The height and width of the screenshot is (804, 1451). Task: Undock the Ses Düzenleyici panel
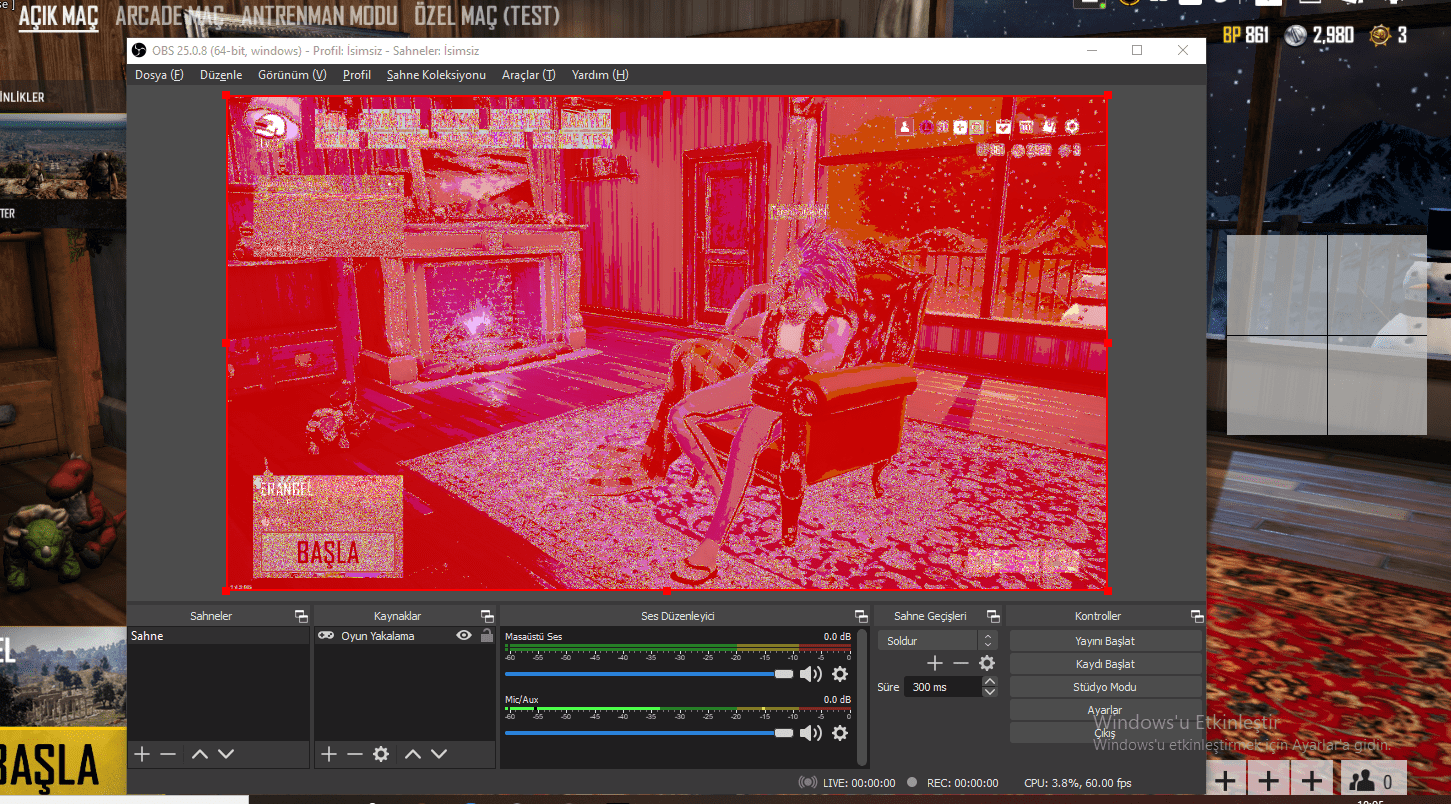click(x=861, y=616)
